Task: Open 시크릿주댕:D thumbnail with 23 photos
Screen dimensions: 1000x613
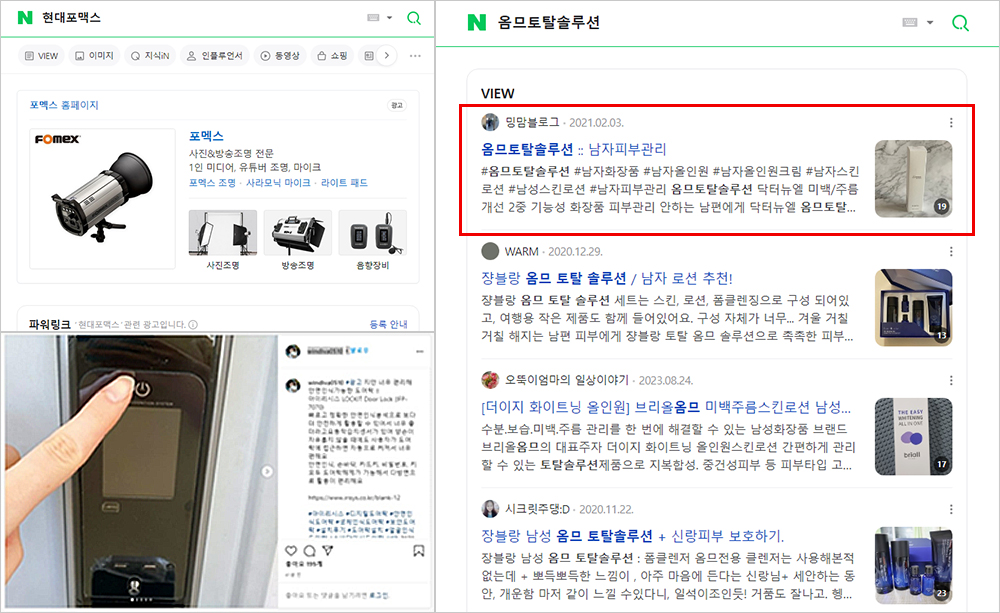Action: point(913,566)
